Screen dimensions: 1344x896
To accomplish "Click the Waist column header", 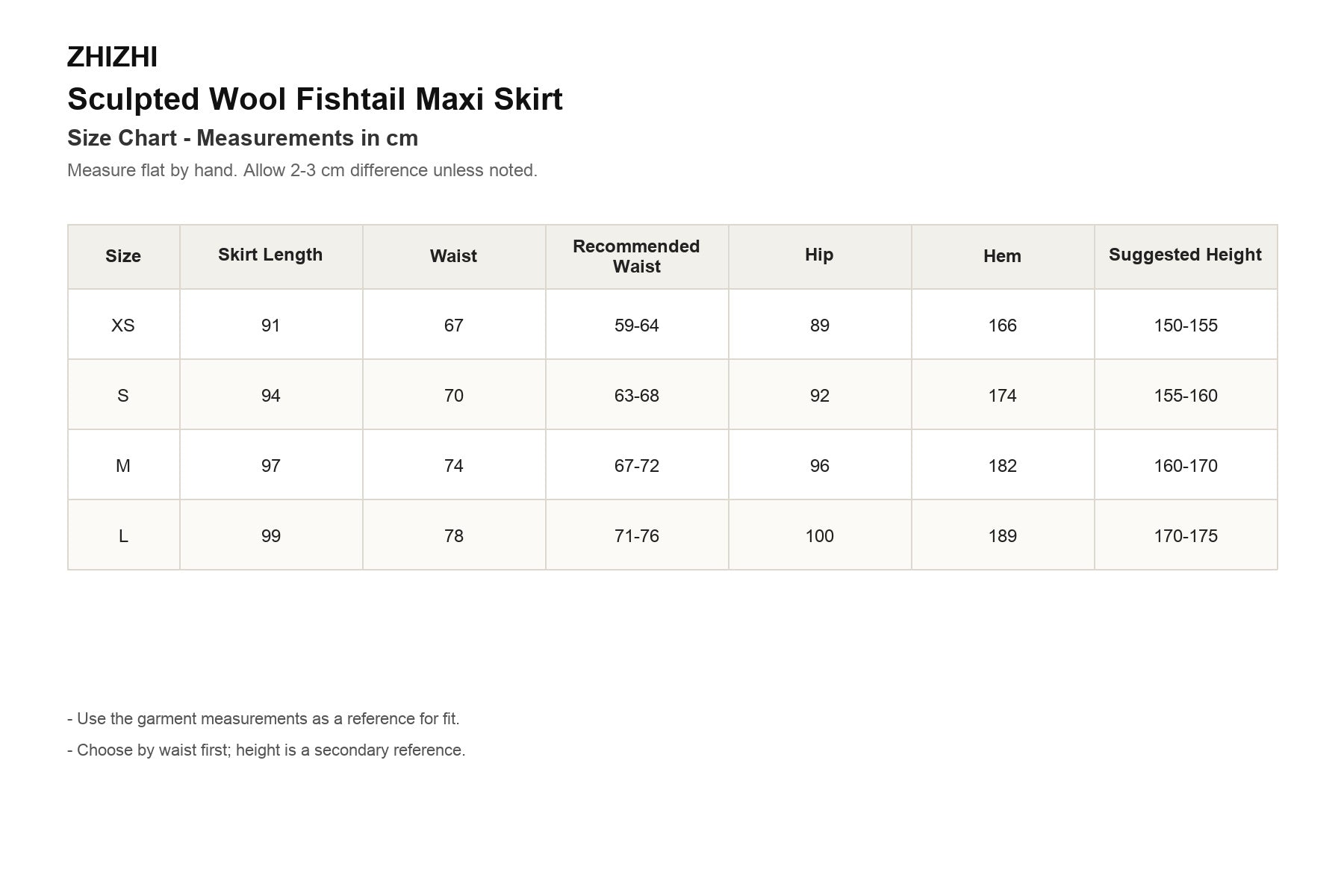I will point(453,256).
